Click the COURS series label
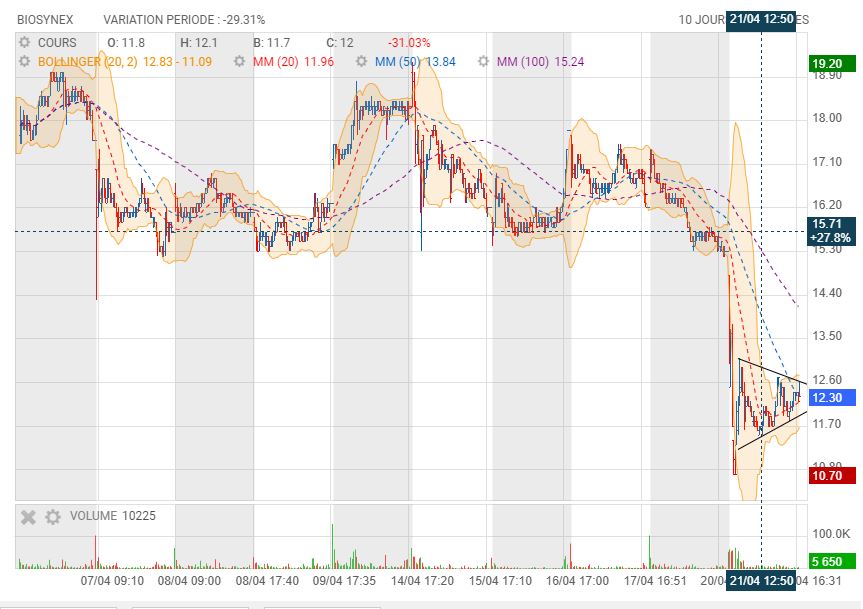This screenshot has height=609, width=863. (57, 43)
